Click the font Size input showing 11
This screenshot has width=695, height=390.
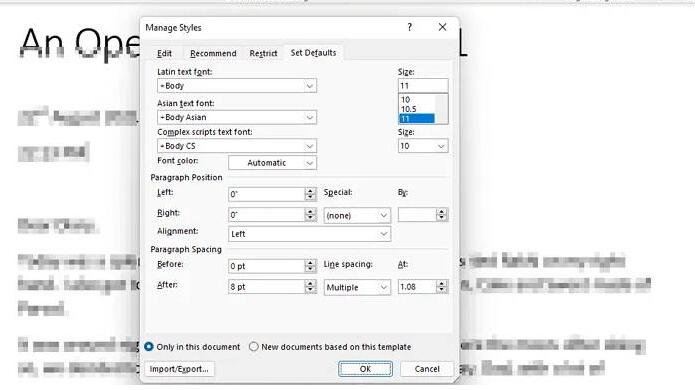423,86
